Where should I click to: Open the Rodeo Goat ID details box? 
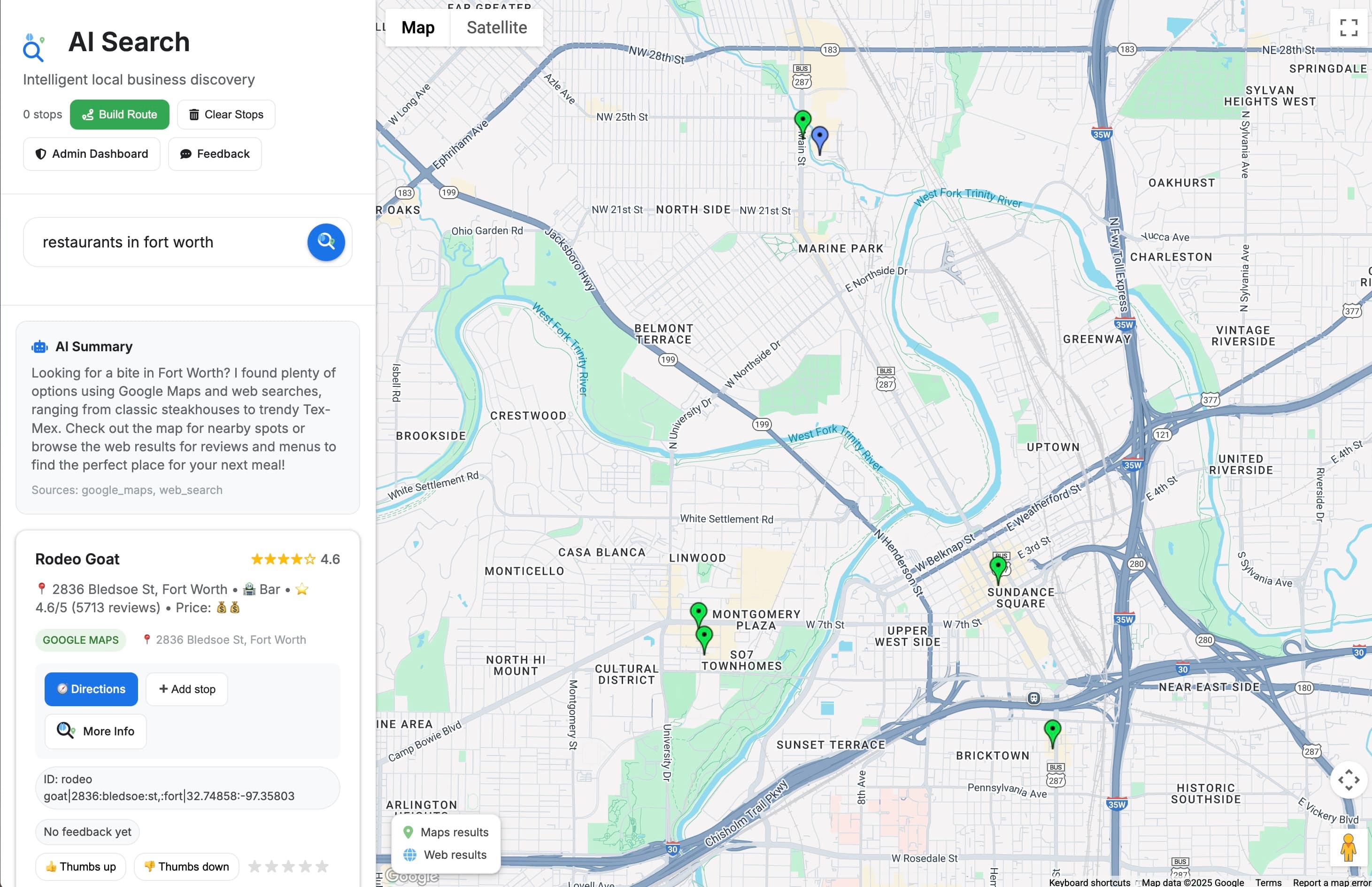pos(187,788)
